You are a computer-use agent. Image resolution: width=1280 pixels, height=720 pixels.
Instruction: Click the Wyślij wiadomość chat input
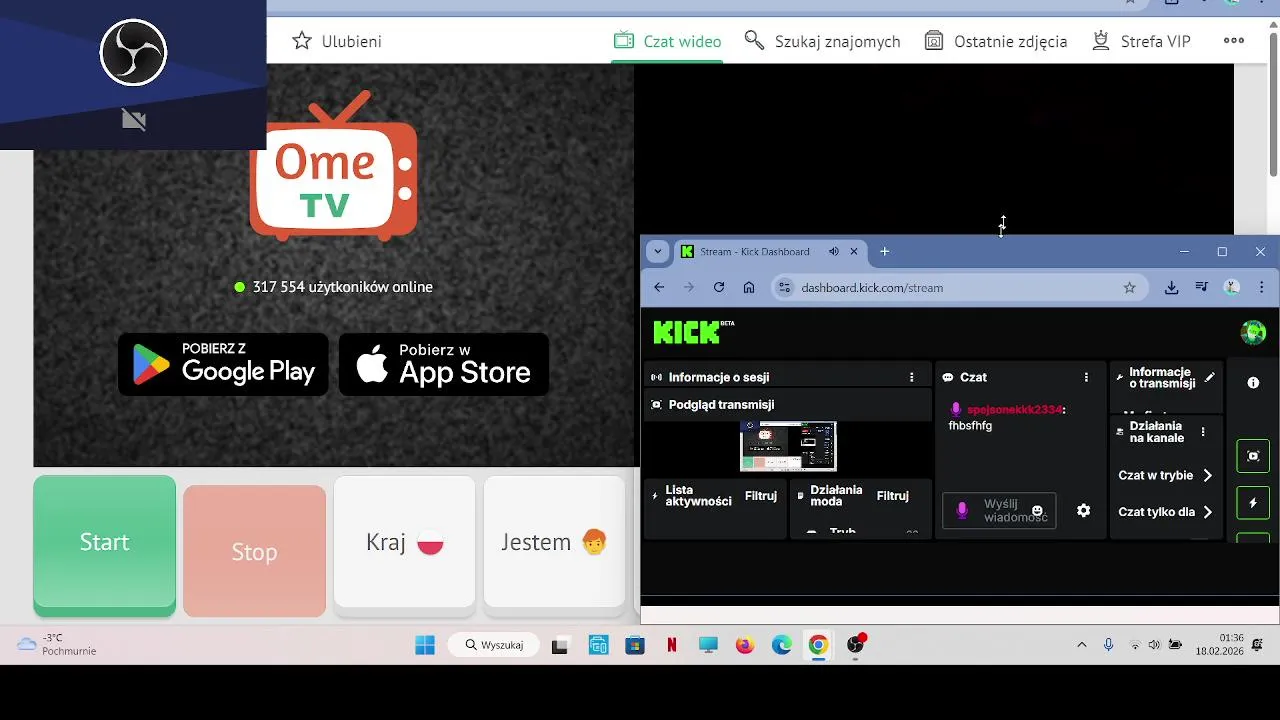(x=999, y=510)
